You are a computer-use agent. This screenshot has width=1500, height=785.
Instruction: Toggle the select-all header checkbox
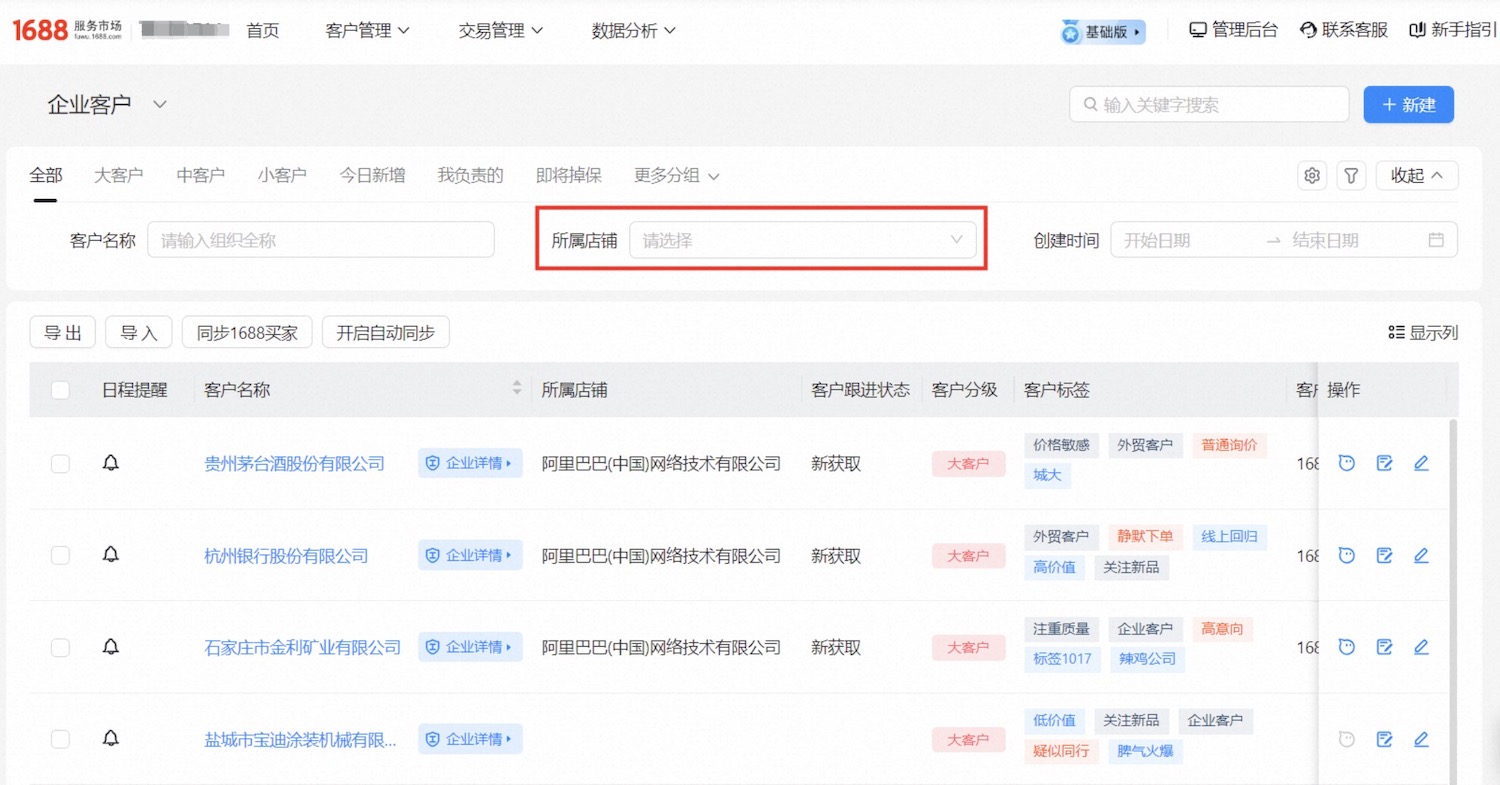60,390
